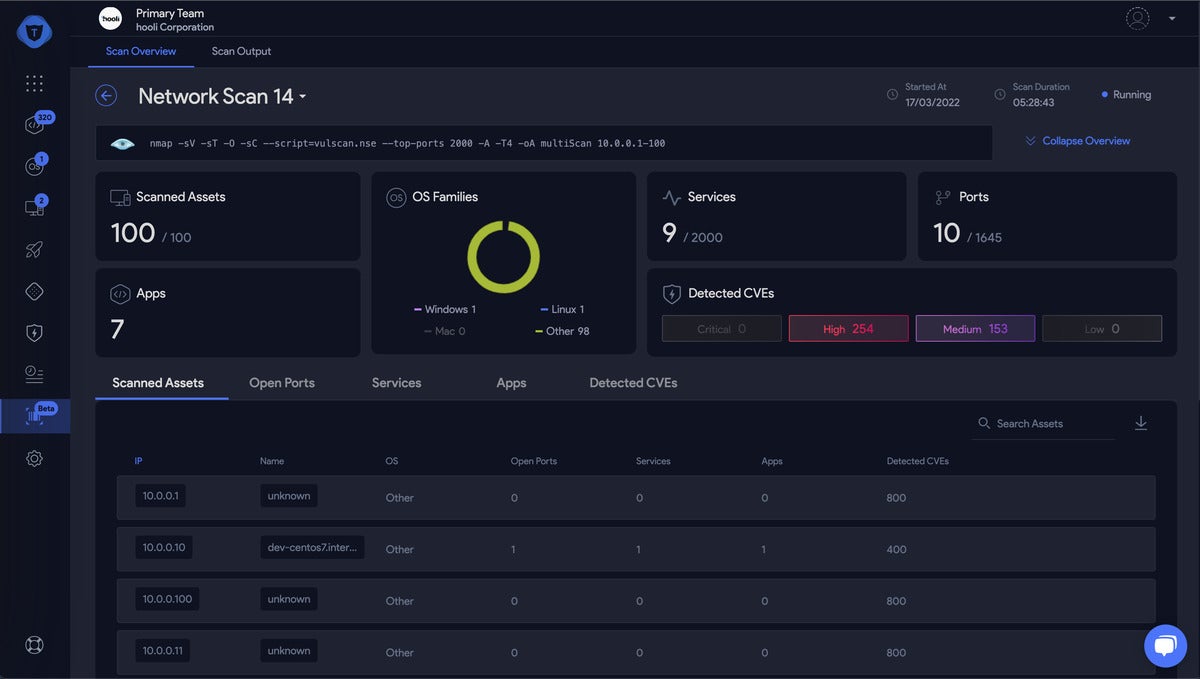1200x679 pixels.
Task: Click the OS Families icon
Action: [x=396, y=198]
